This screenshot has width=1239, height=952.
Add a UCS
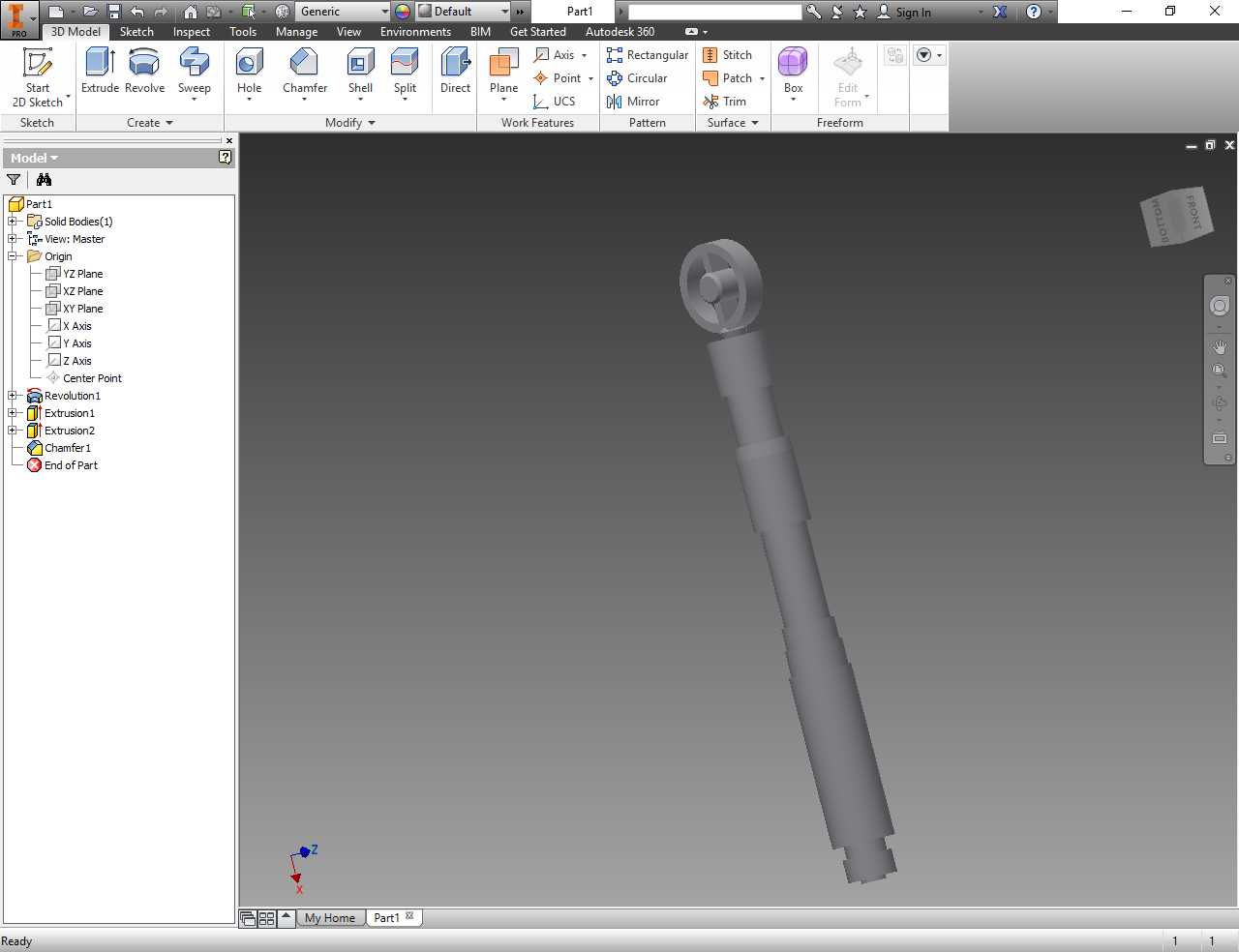[x=555, y=102]
